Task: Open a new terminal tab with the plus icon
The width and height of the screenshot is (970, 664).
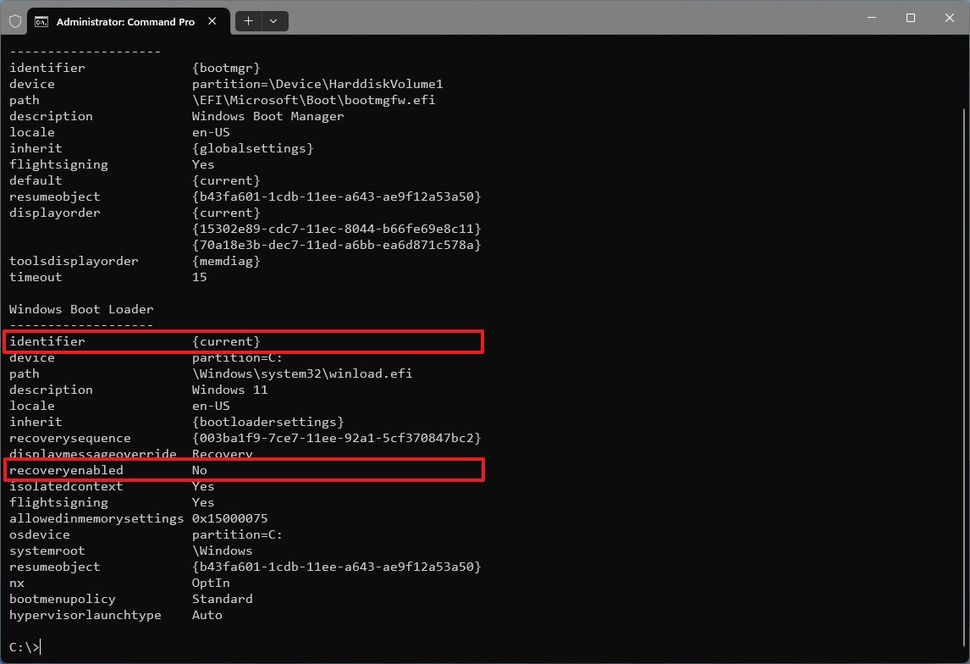Action: (246, 20)
